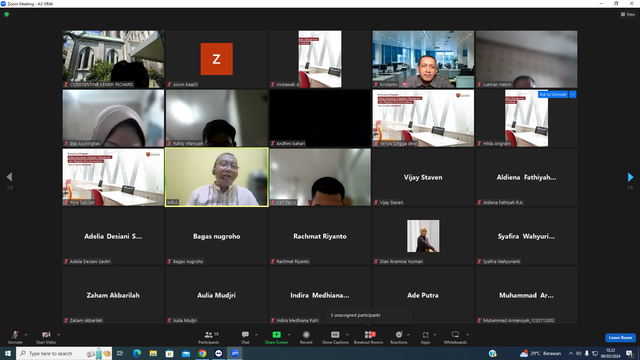Click the help icon in the taskbar
Image resolution: width=640 pixels, height=360 pixels.
(493, 353)
